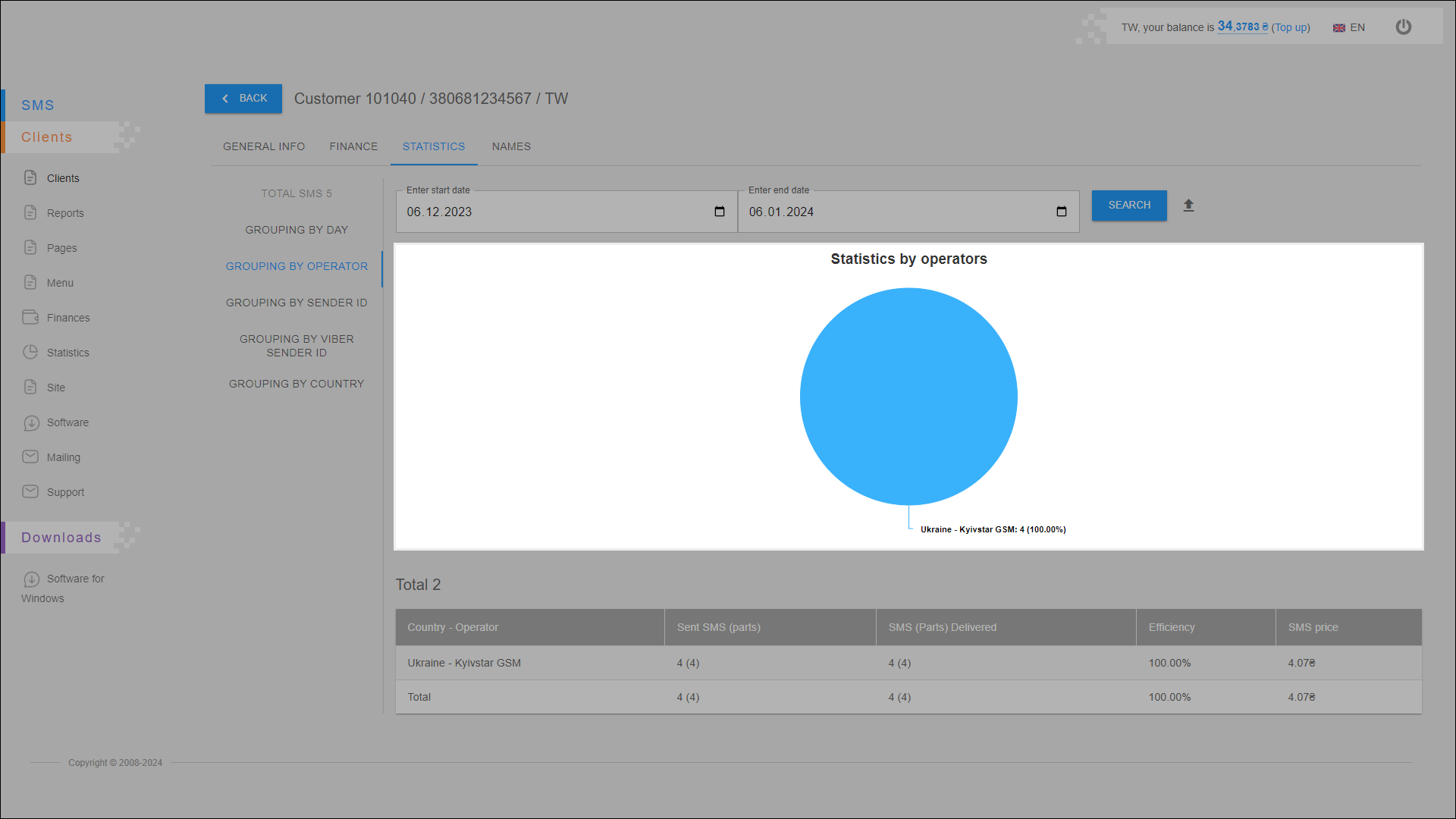Open the Finances wallet icon in sidebar

(x=30, y=318)
